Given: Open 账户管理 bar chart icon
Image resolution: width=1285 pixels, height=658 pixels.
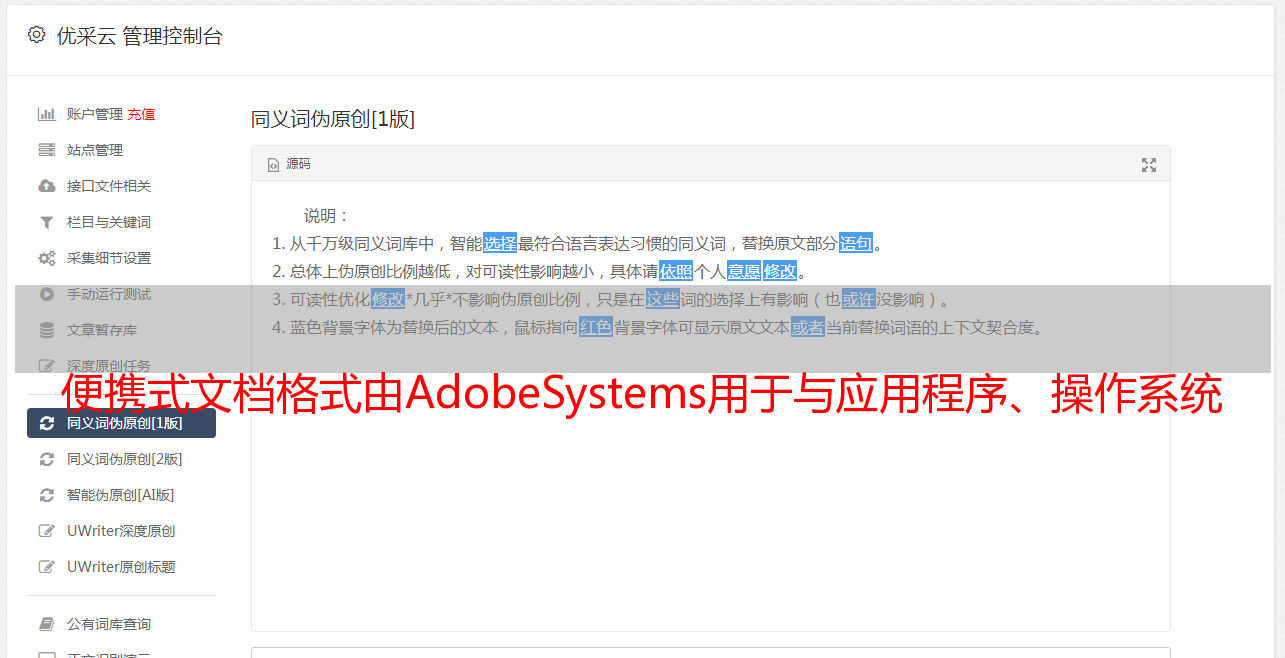Looking at the screenshot, I should point(46,114).
